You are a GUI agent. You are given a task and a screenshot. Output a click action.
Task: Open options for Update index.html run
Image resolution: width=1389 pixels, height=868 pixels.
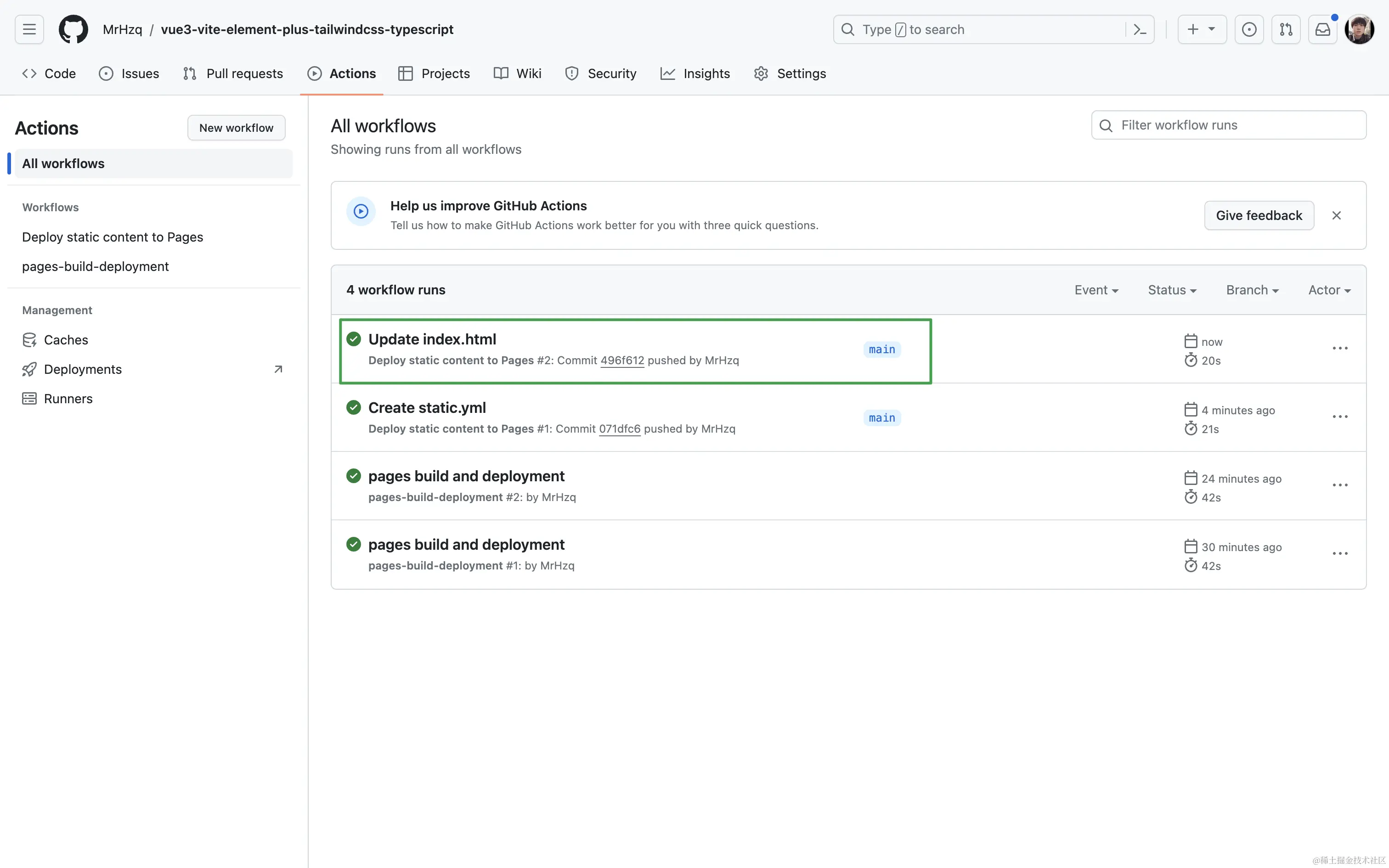pyautogui.click(x=1340, y=349)
